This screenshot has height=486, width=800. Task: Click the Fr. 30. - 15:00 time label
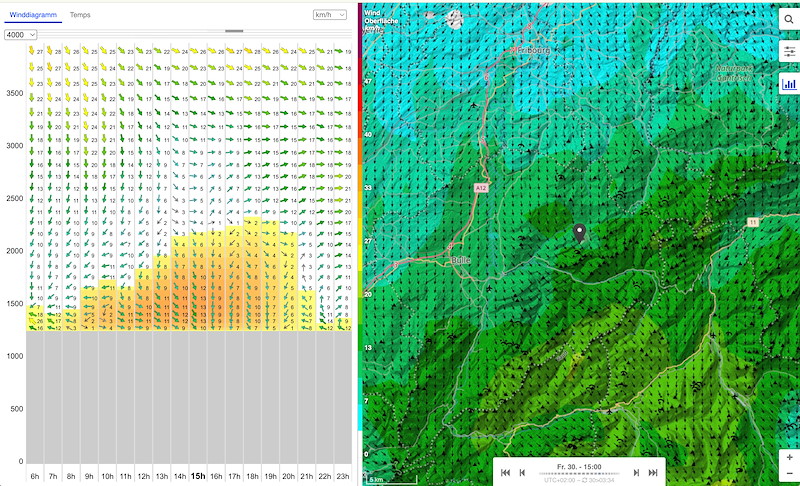(579, 467)
